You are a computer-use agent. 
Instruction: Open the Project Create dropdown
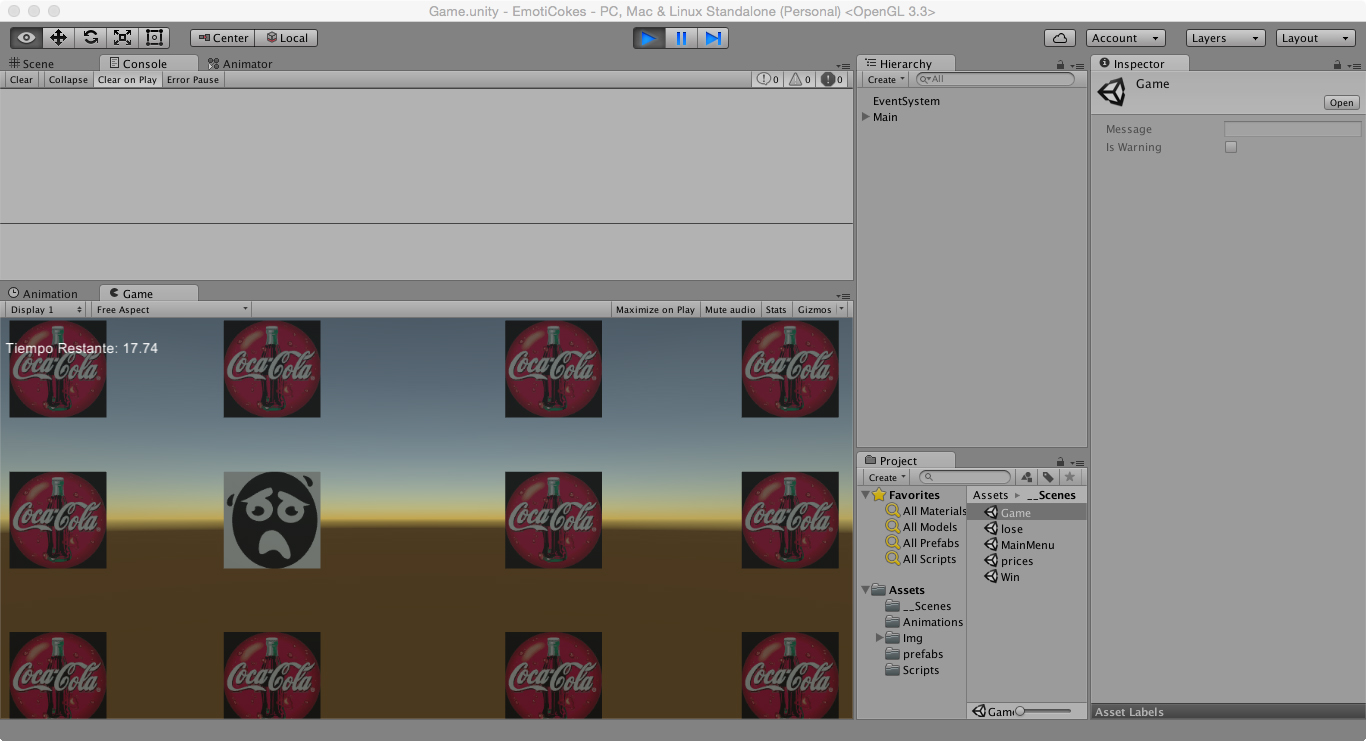886,478
